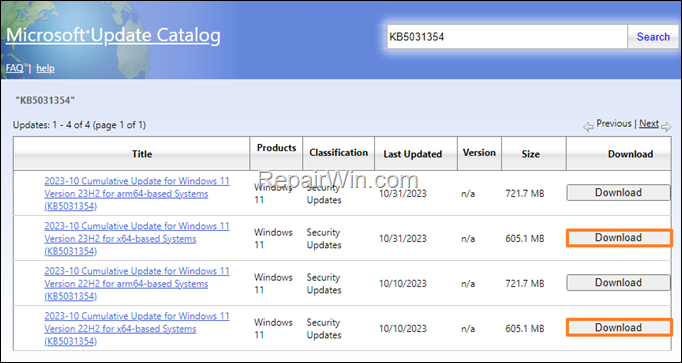Open the 23H2 x64-based Systems update link
Image resolution: width=682 pixels, height=363 pixels.
click(137, 239)
